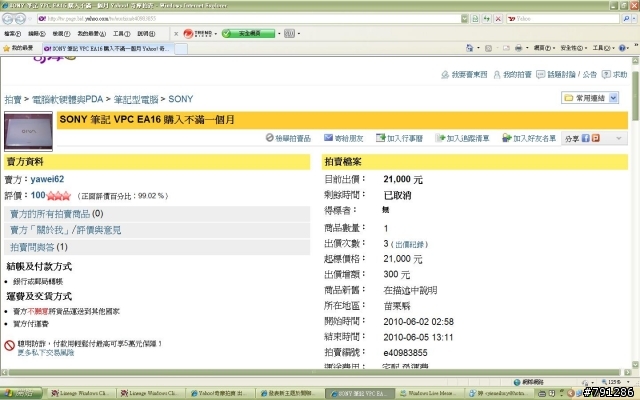The height and width of the screenshot is (400, 640).
Task: Open the 安全性(S) command bar menu
Action: [574, 48]
